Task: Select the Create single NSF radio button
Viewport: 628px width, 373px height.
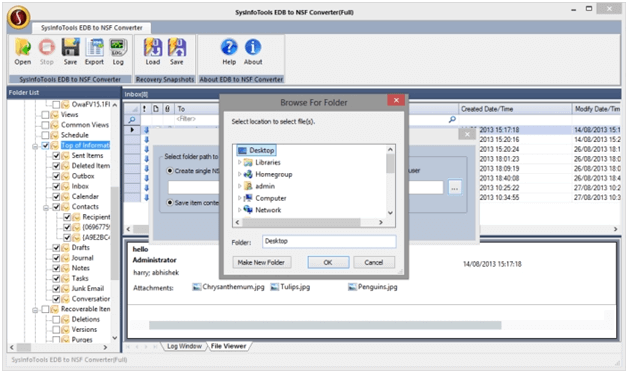Action: coord(170,171)
